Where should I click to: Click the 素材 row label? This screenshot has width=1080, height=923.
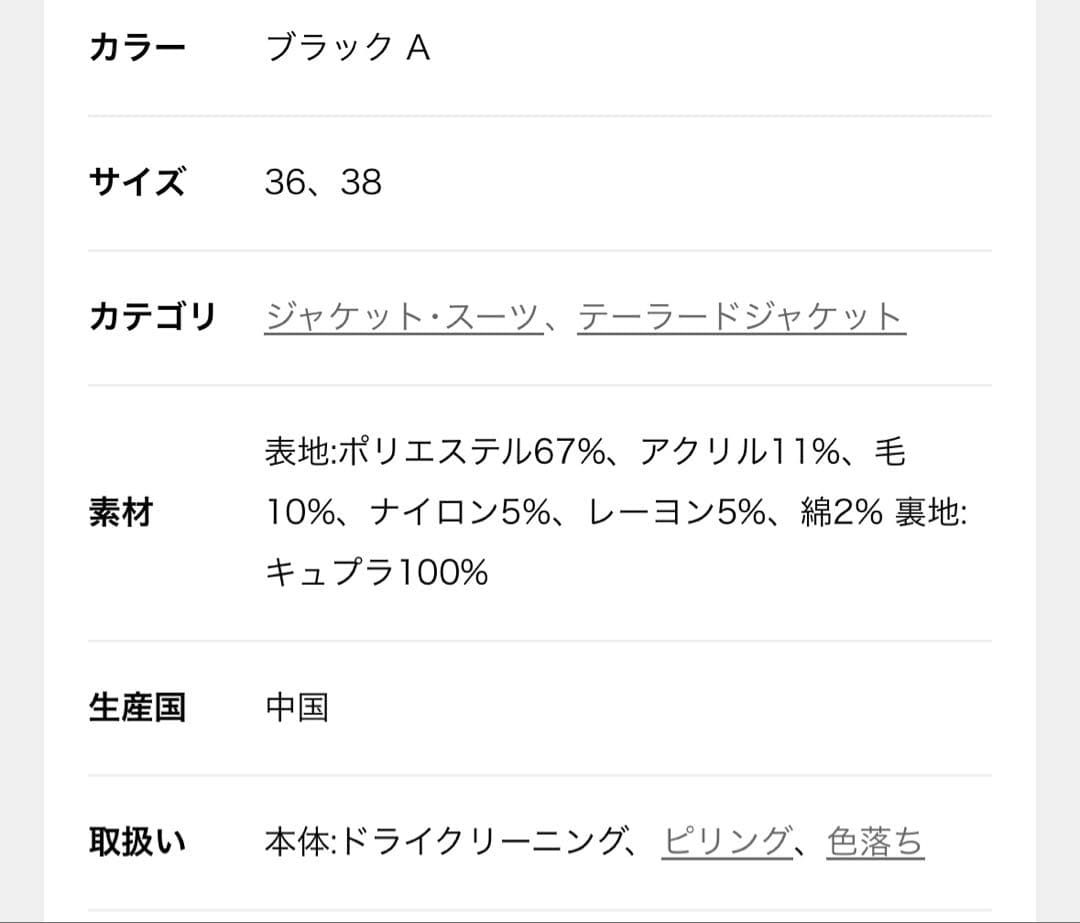point(122,512)
